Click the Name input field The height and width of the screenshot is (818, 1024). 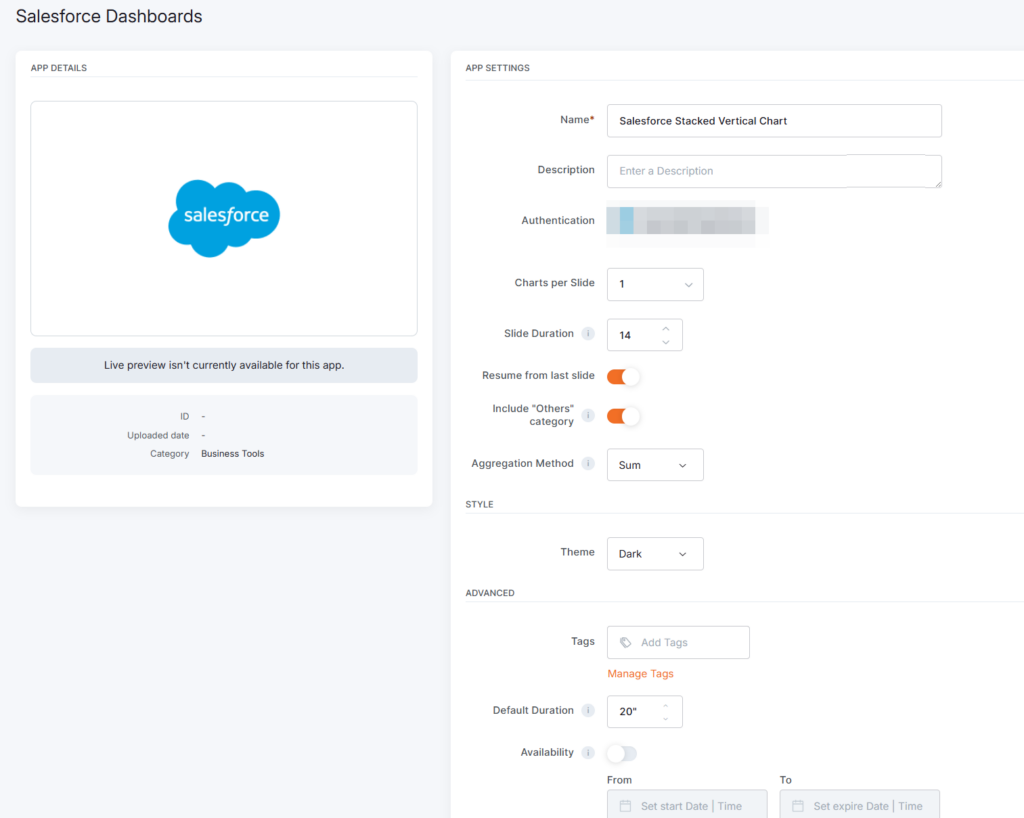[x=774, y=121]
